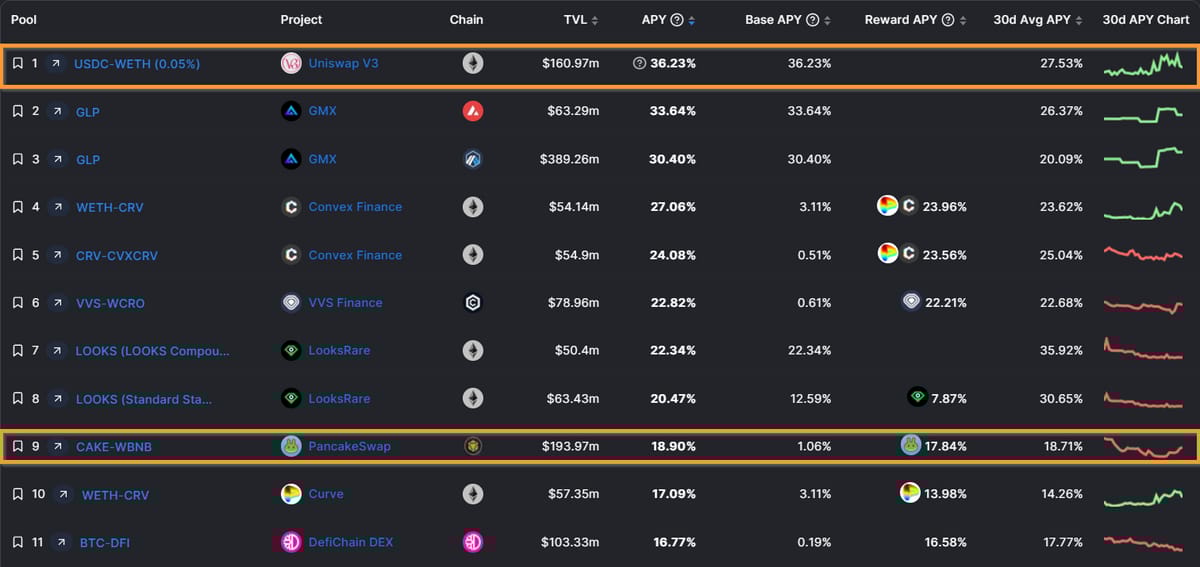Click the PancakeSwap bunny logo

tap(291, 446)
